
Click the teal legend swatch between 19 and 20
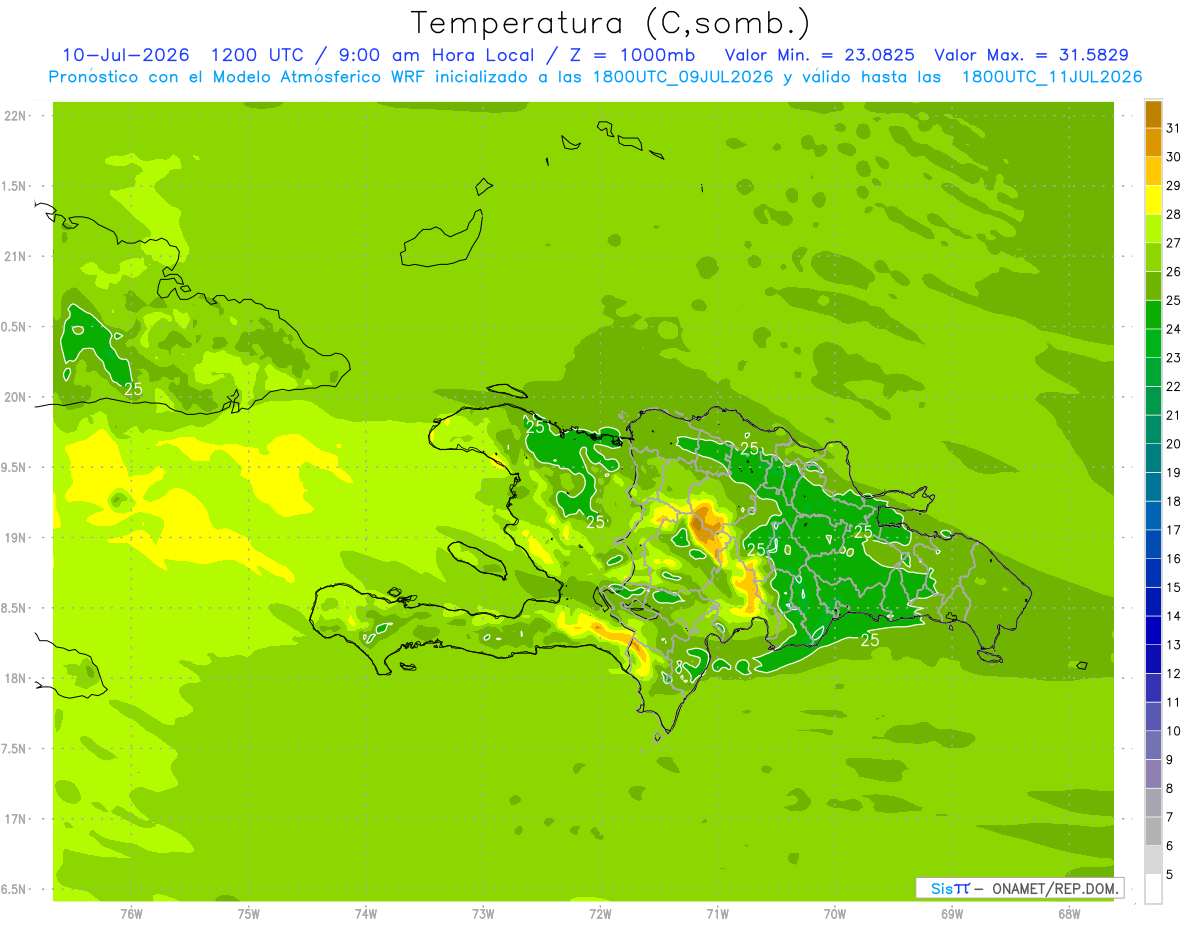1153,459
